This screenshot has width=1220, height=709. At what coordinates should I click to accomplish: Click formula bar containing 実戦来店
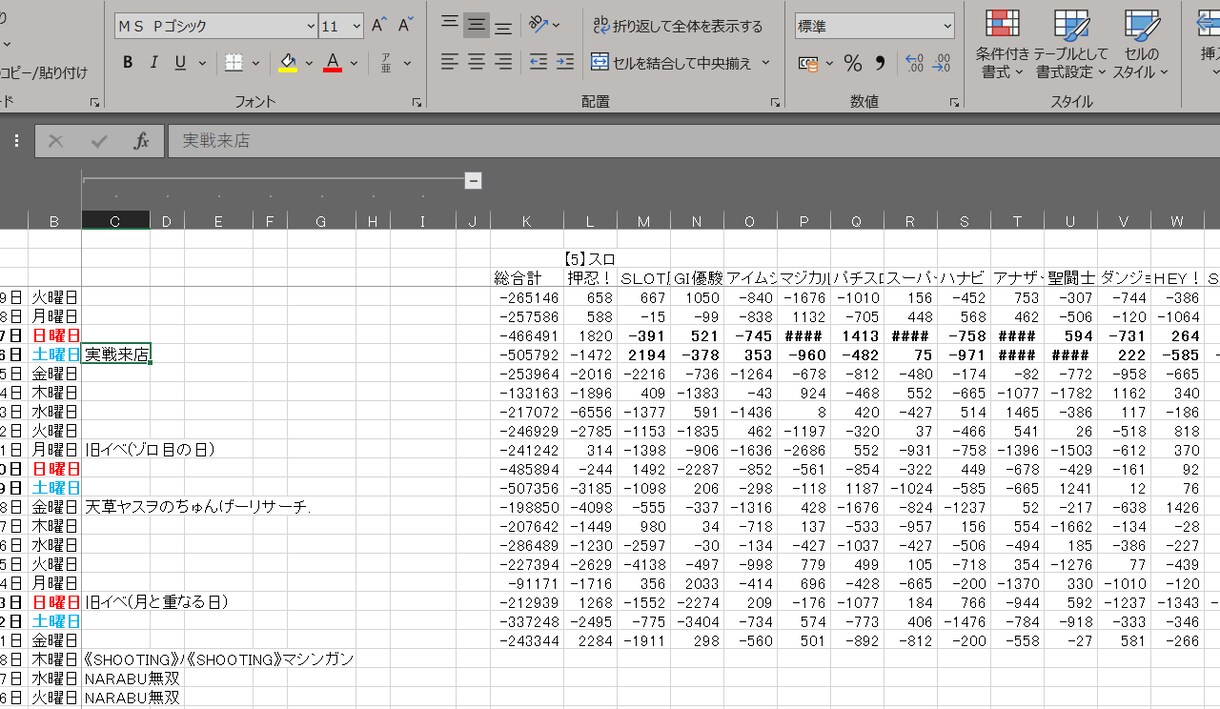[694, 141]
